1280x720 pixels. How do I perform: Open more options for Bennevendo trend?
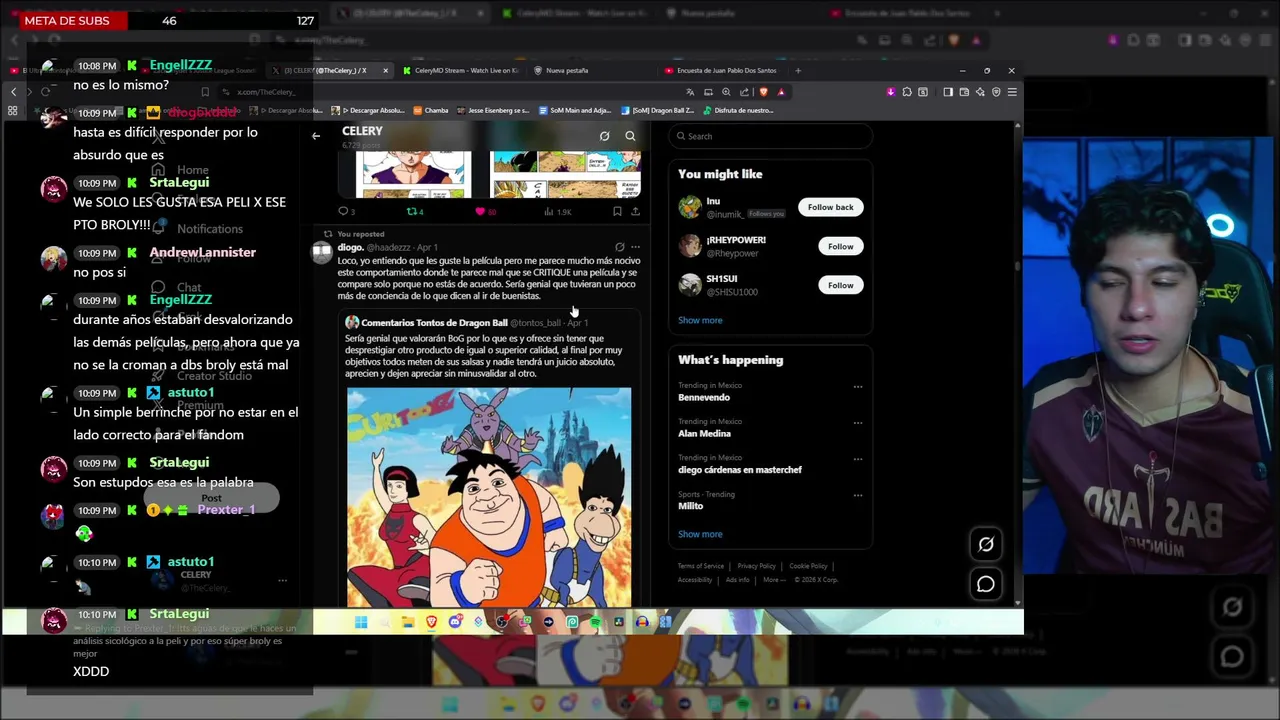(858, 387)
